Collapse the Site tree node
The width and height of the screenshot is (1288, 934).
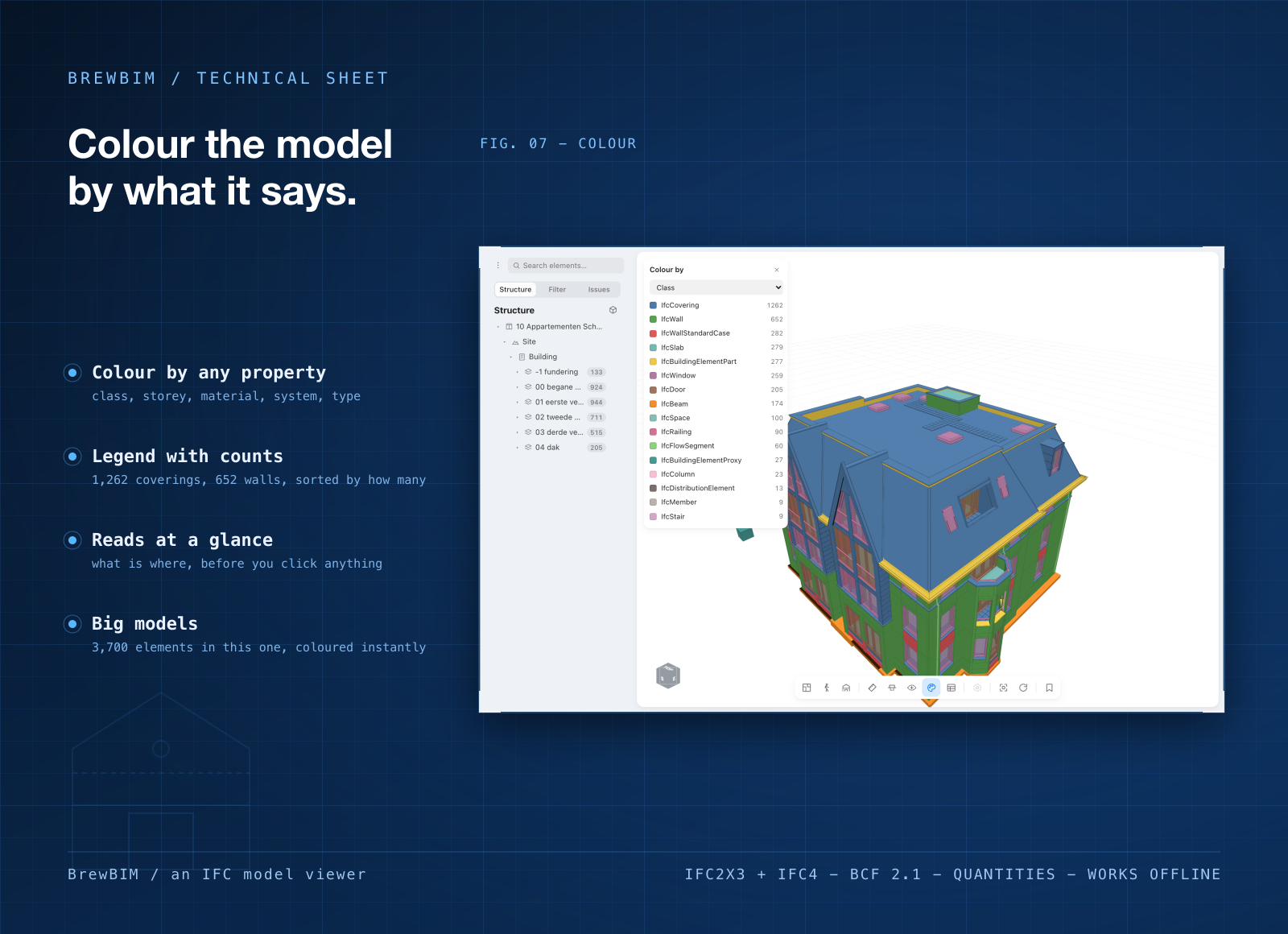click(x=505, y=342)
